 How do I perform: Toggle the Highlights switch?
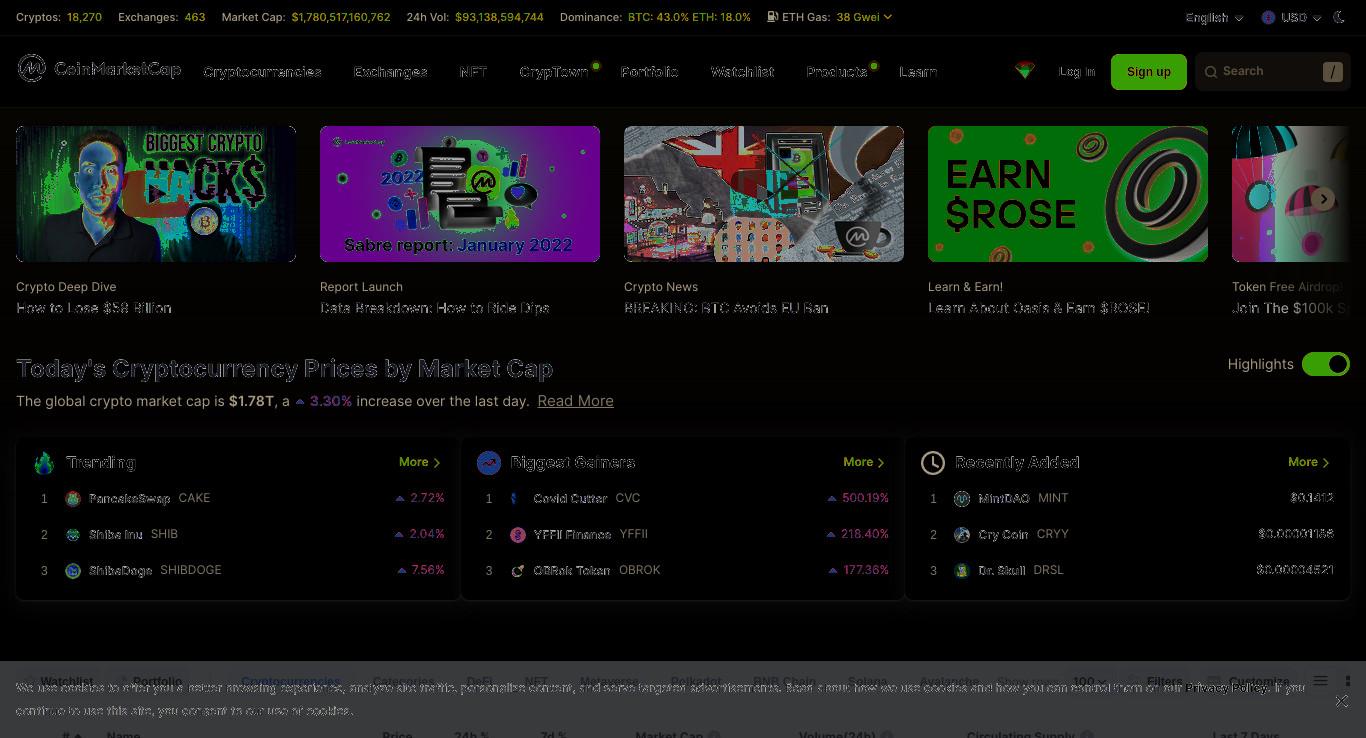pos(1326,364)
